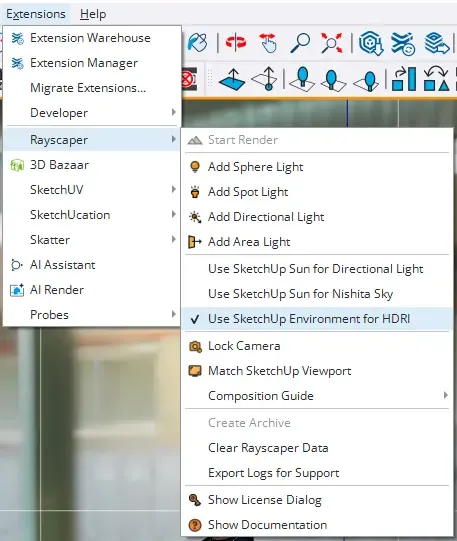Select Add Directional Light
This screenshot has width=457, height=541.
(317, 217)
